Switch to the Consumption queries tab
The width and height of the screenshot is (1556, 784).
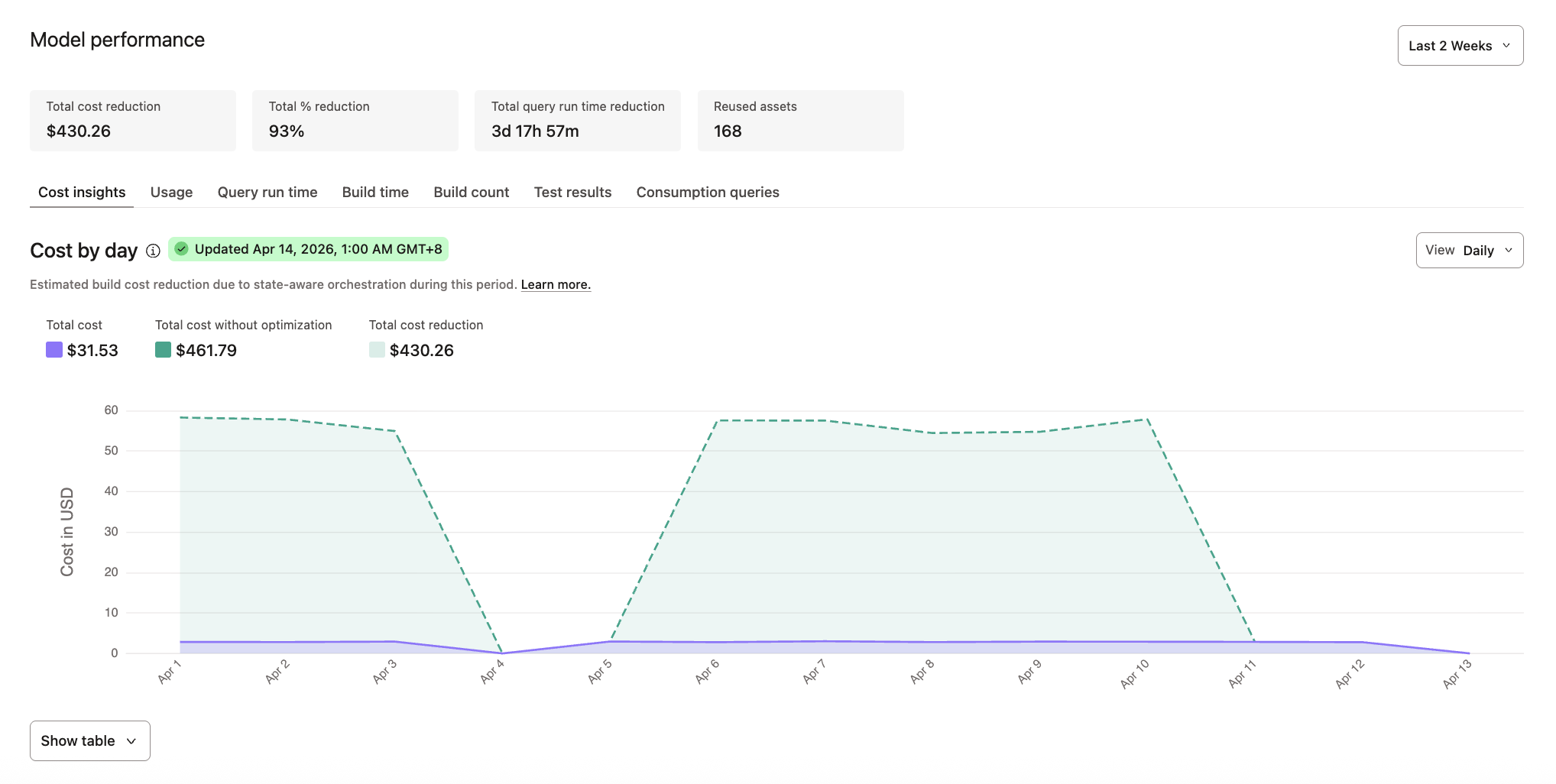(708, 192)
